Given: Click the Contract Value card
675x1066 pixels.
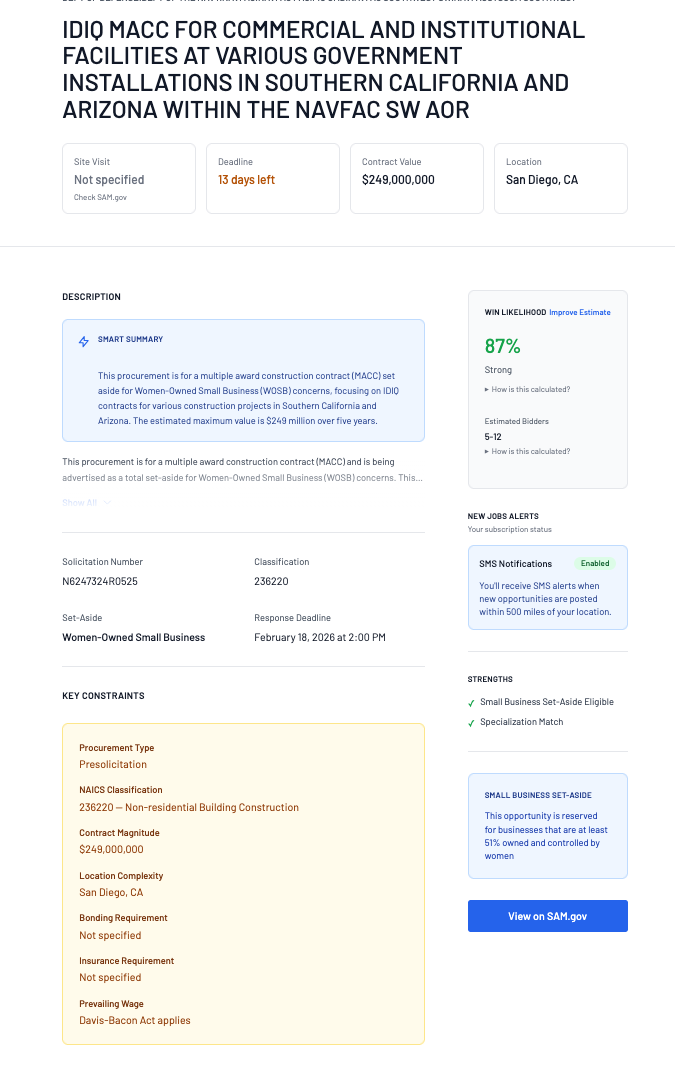Looking at the screenshot, I should coord(416,178).
